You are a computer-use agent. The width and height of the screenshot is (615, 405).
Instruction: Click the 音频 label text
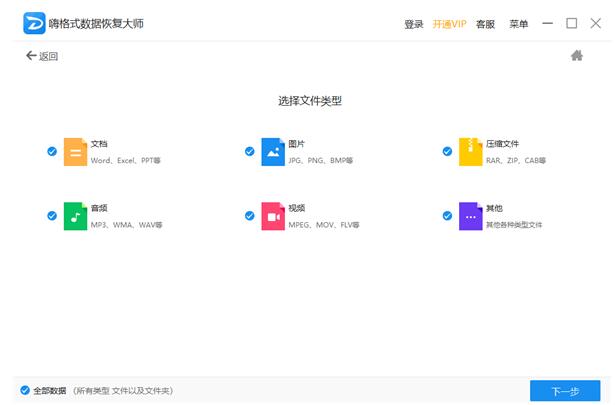(x=99, y=208)
